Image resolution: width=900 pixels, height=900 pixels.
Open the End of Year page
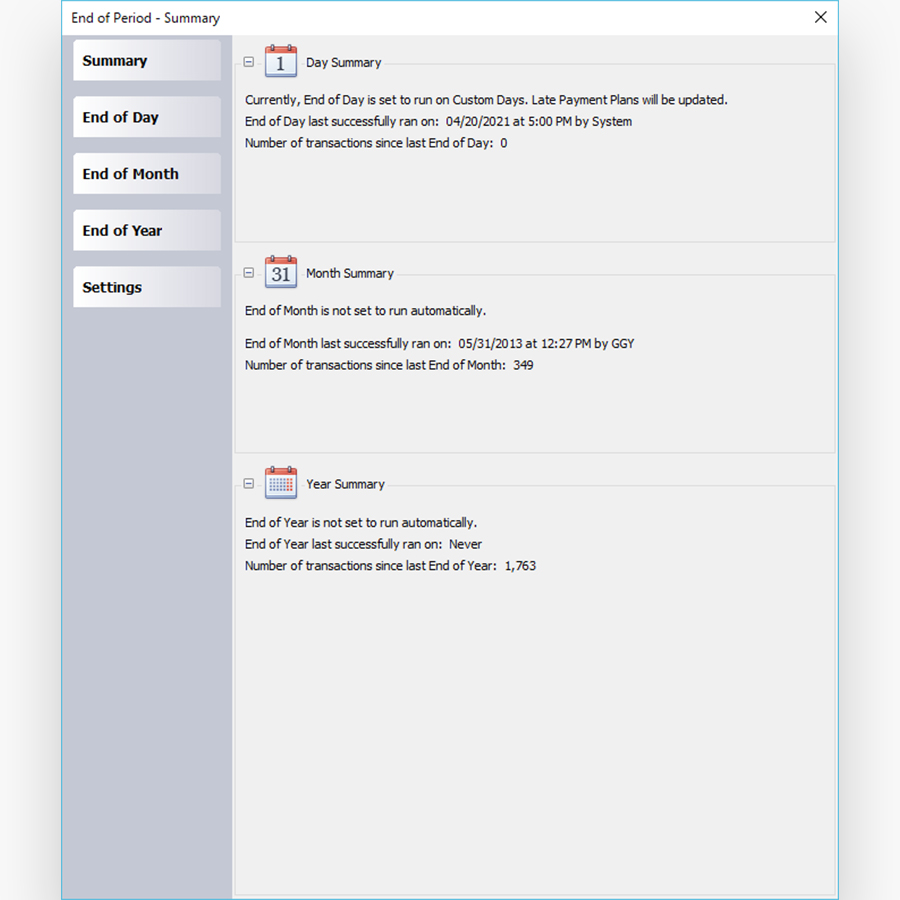pyautogui.click(x=146, y=230)
